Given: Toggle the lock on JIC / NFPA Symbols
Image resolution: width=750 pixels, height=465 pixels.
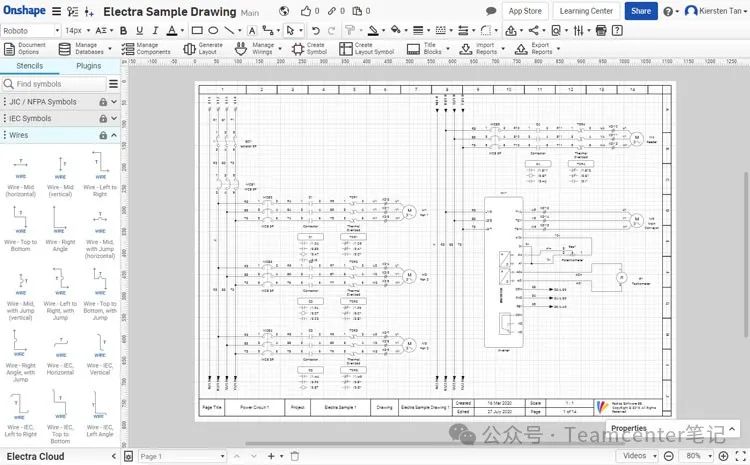Looking at the screenshot, I should (103, 102).
